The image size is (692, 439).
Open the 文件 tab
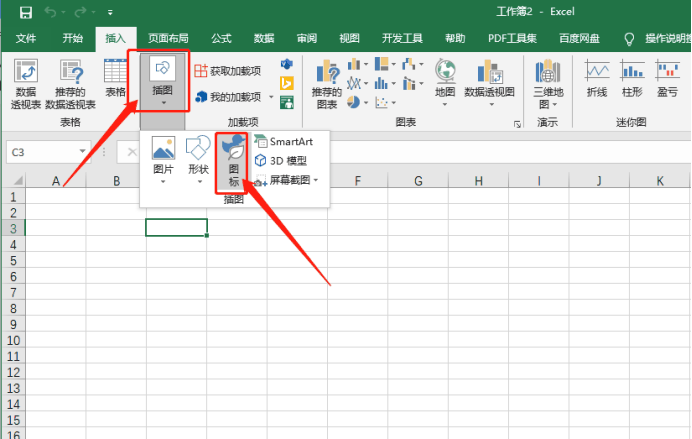[26, 39]
